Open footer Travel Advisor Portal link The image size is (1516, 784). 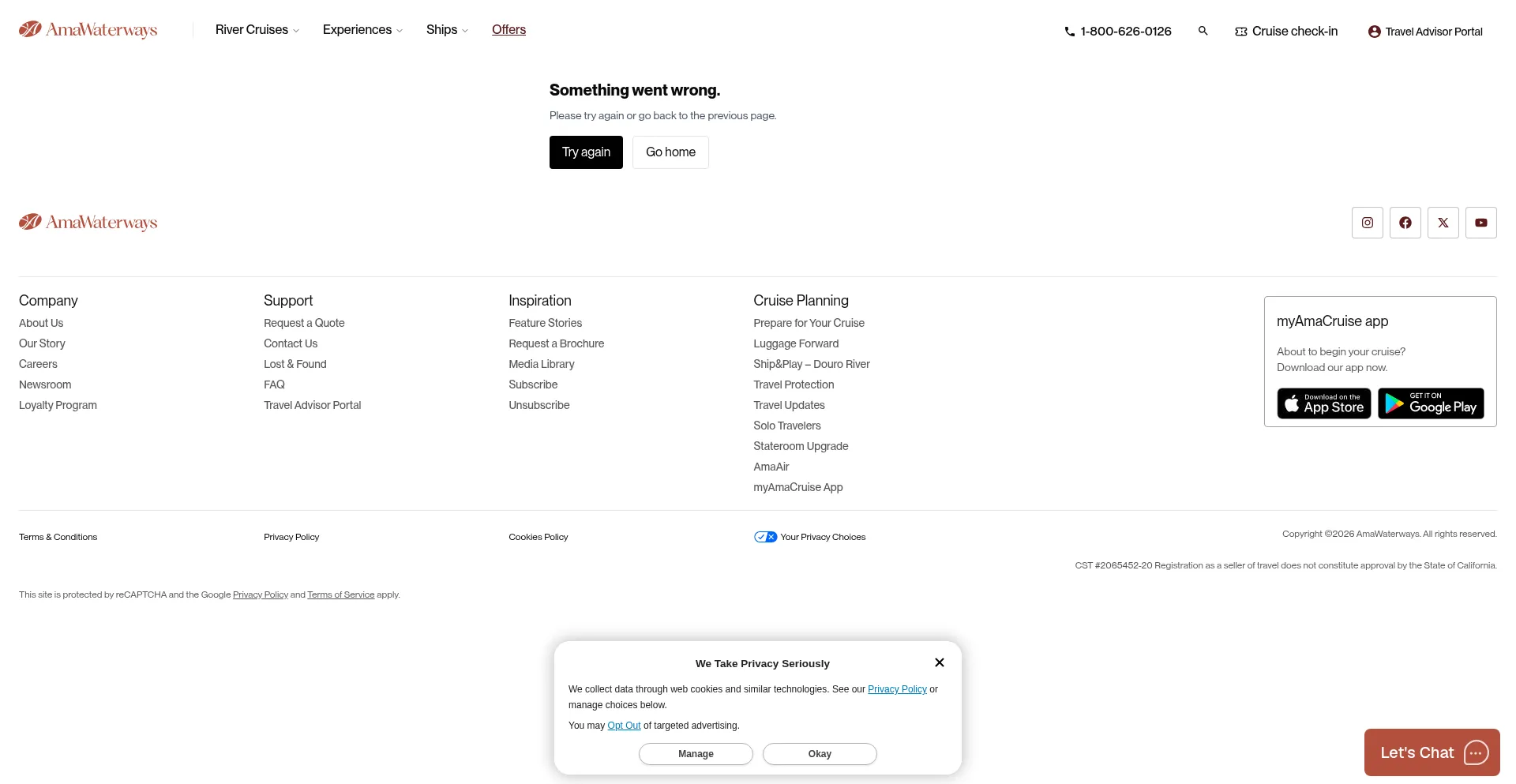[x=312, y=405]
